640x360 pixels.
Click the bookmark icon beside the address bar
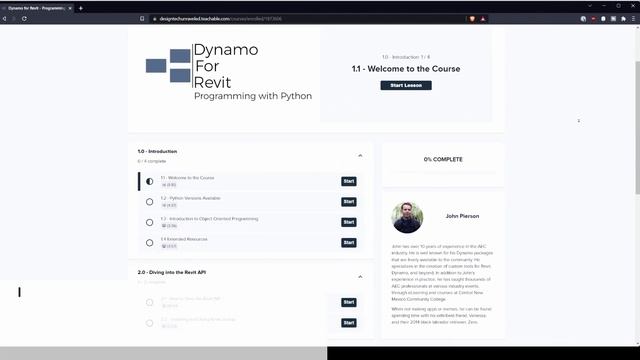click(142, 18)
